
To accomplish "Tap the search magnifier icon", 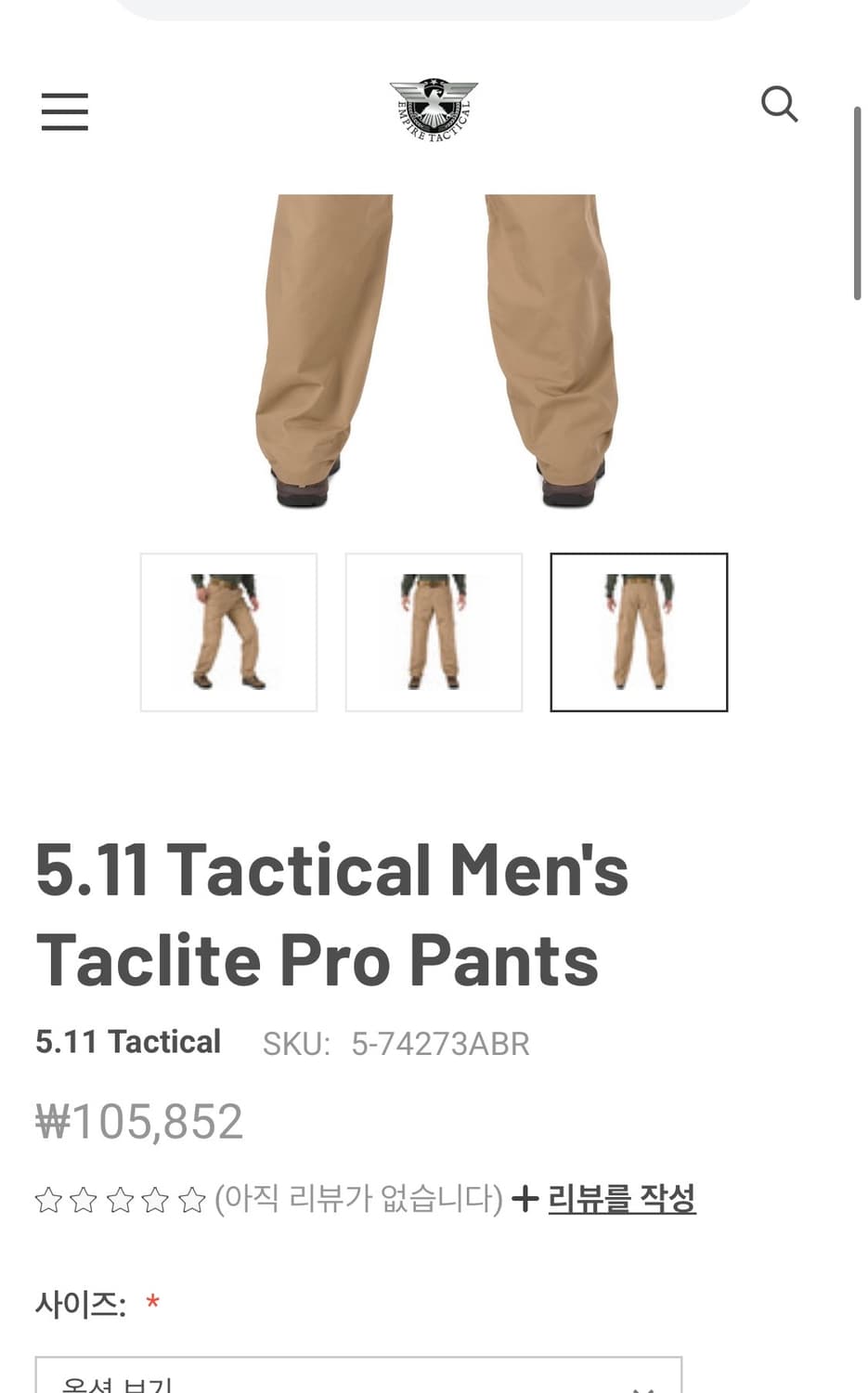I will coord(780,104).
